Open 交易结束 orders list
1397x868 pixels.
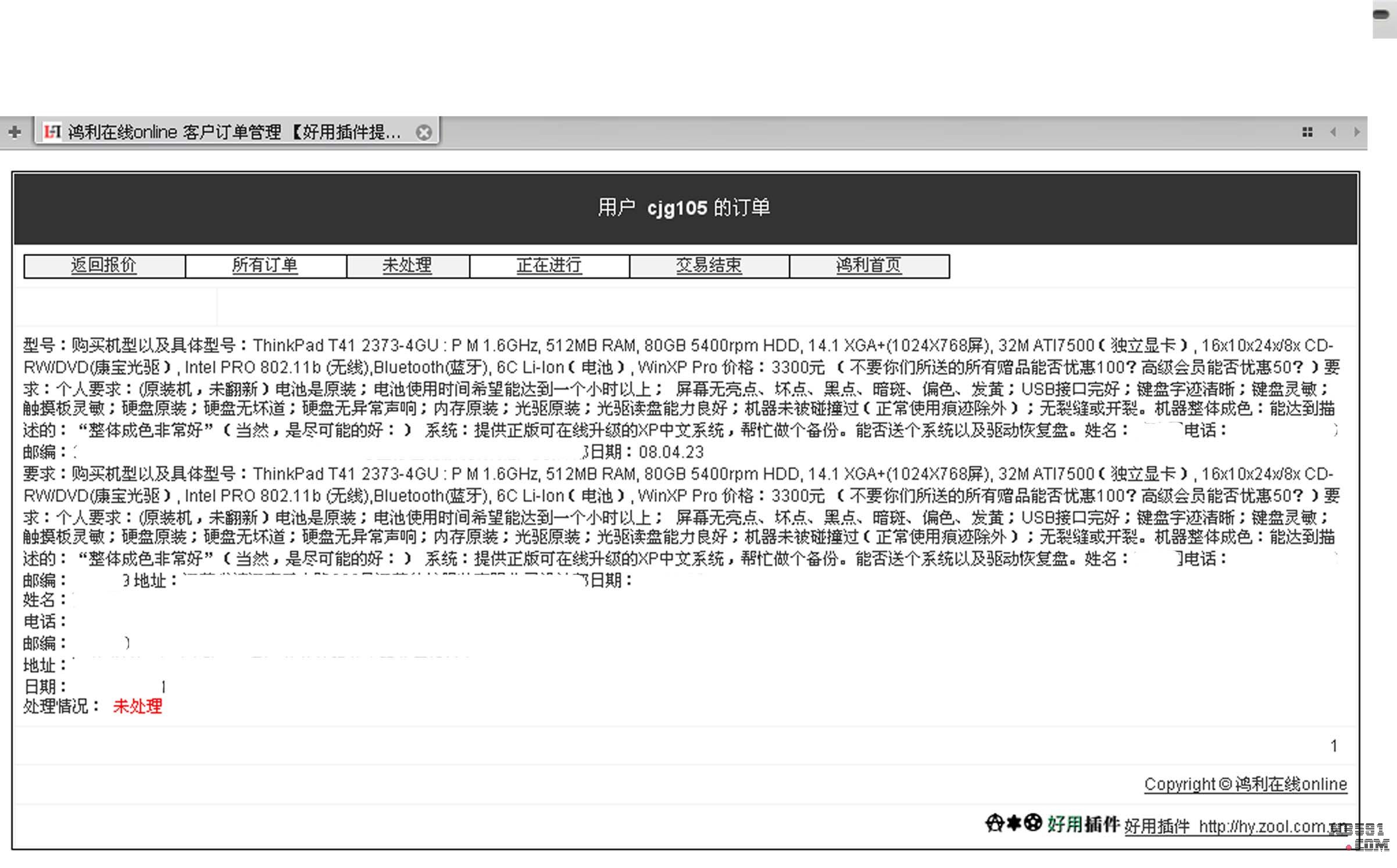click(709, 266)
